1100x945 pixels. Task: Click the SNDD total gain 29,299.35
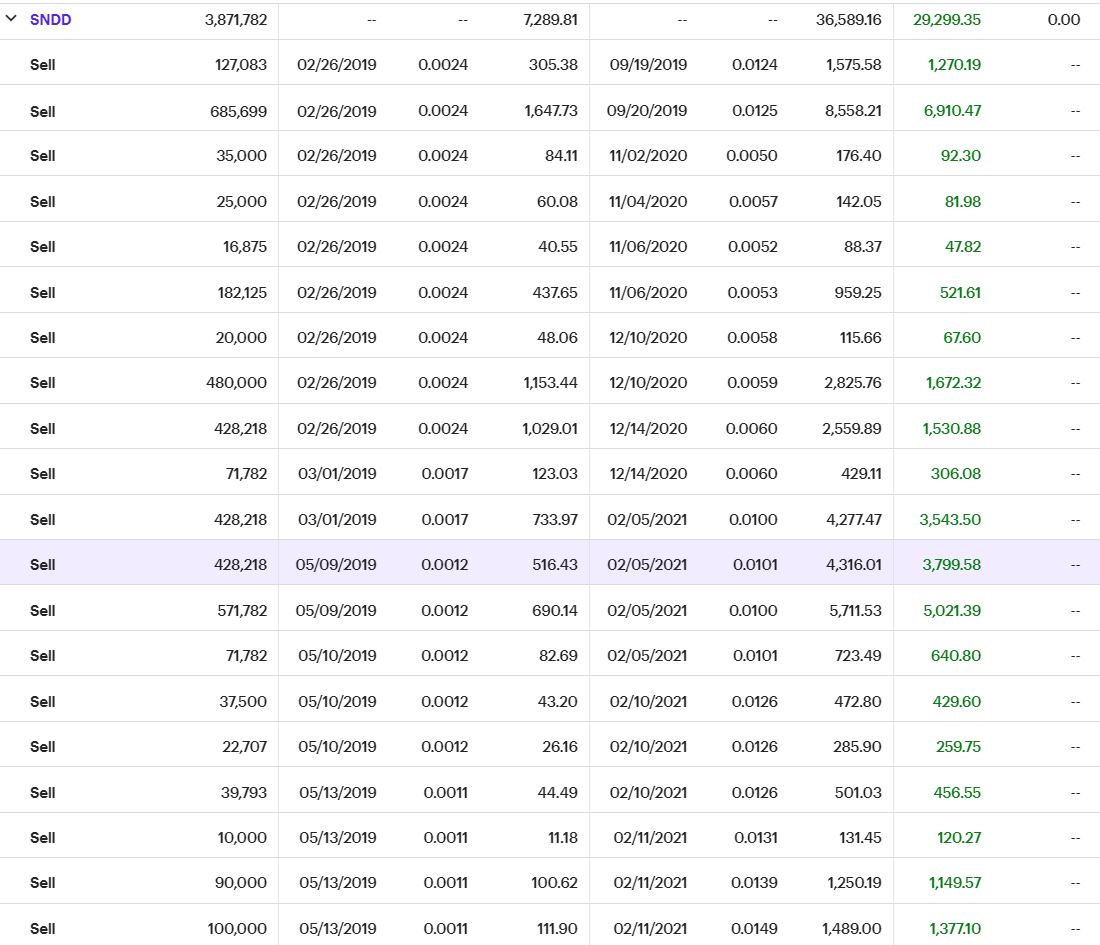pyautogui.click(x=946, y=20)
